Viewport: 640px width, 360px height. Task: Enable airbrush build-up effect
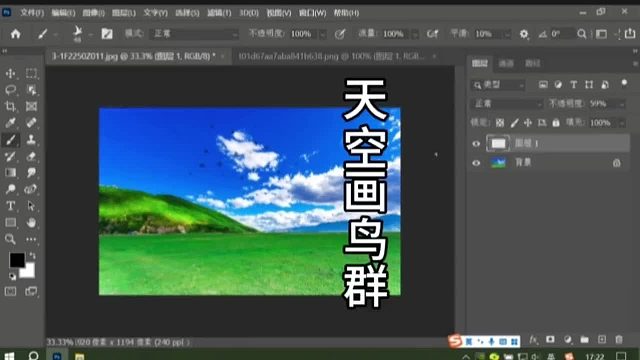(432, 34)
